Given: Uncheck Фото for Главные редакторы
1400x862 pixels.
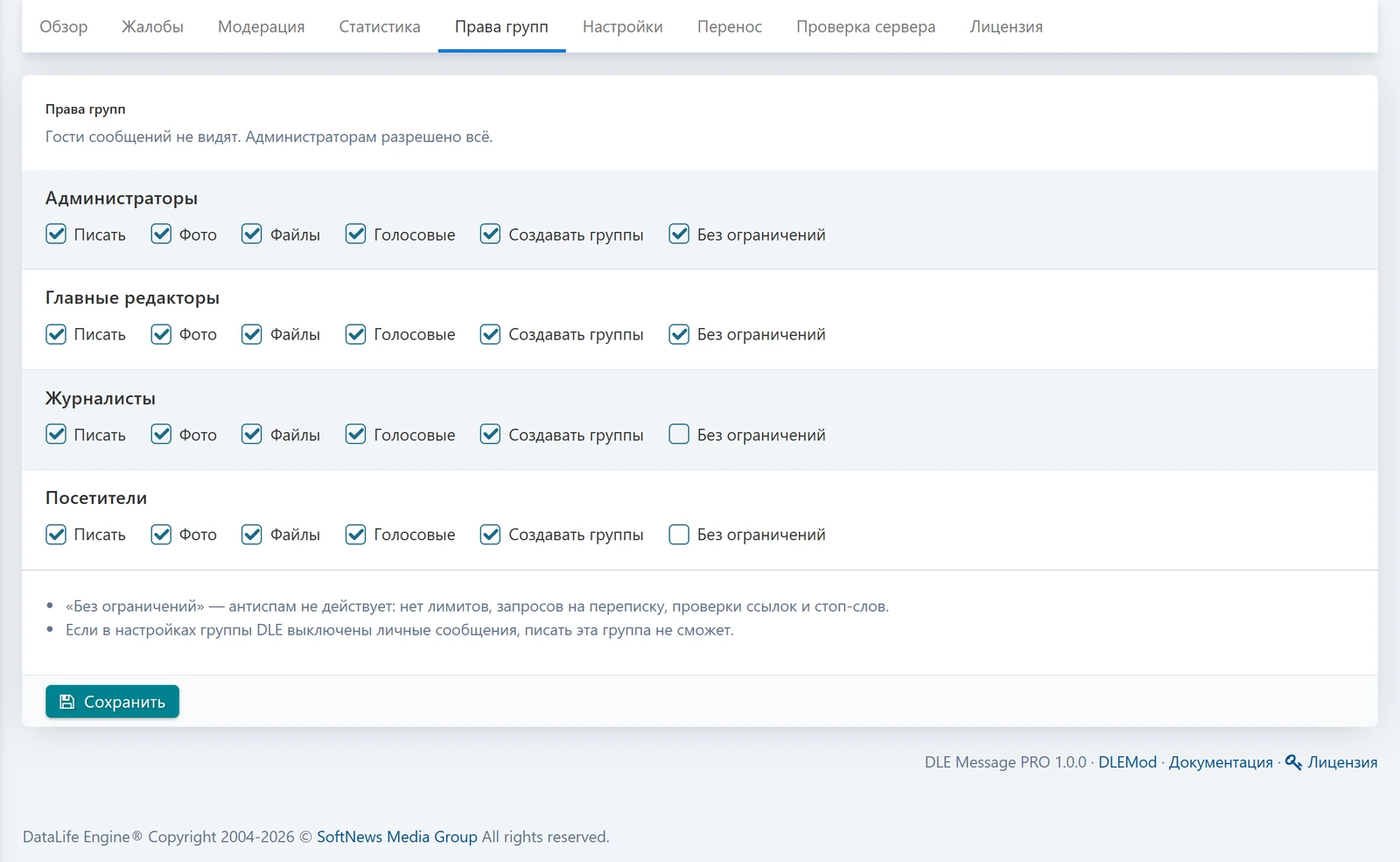Looking at the screenshot, I should [161, 334].
